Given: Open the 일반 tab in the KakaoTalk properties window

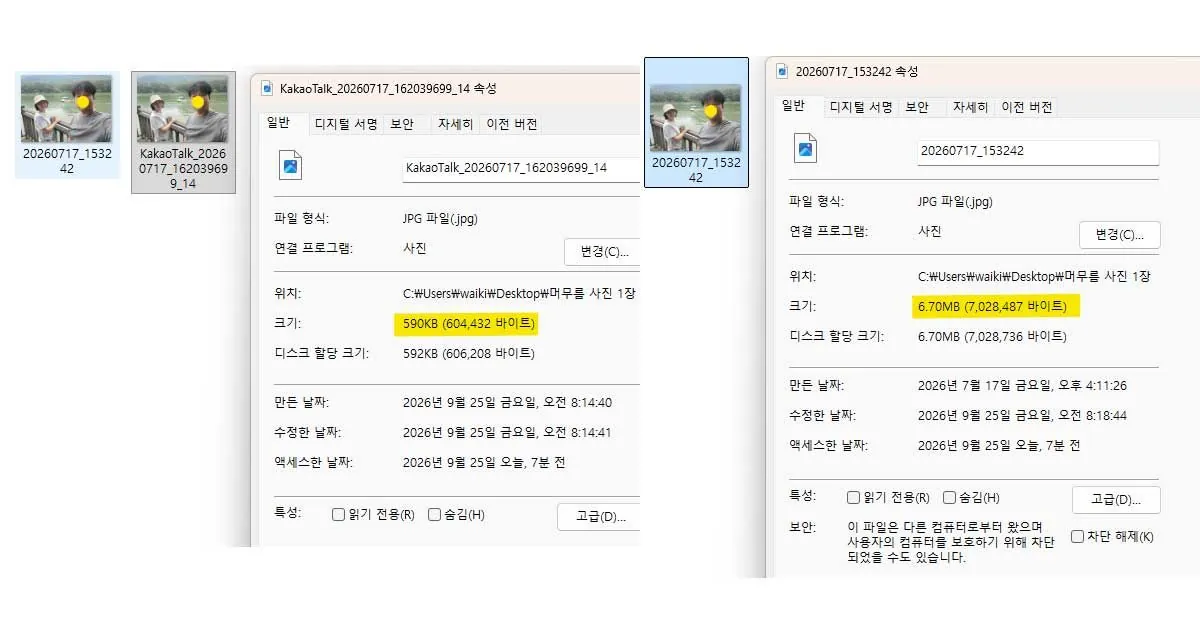Looking at the screenshot, I should coord(279,124).
